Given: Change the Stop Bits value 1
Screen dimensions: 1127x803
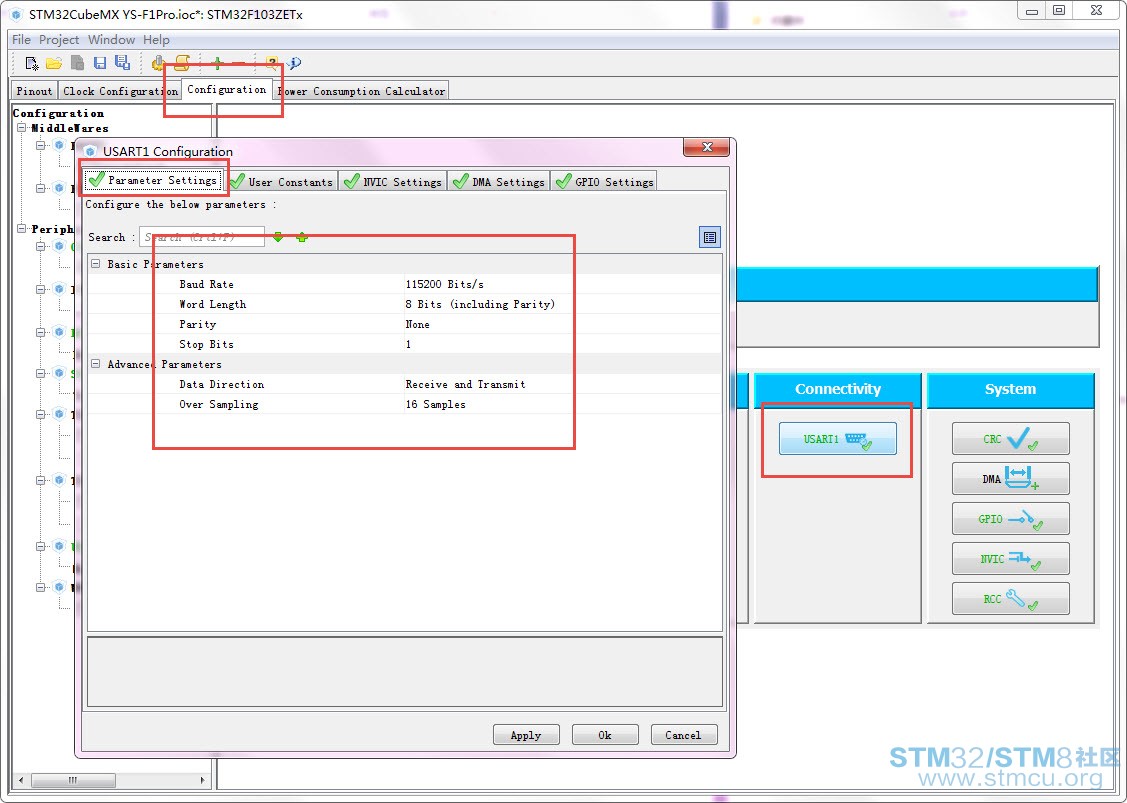Looking at the screenshot, I should pos(408,344).
